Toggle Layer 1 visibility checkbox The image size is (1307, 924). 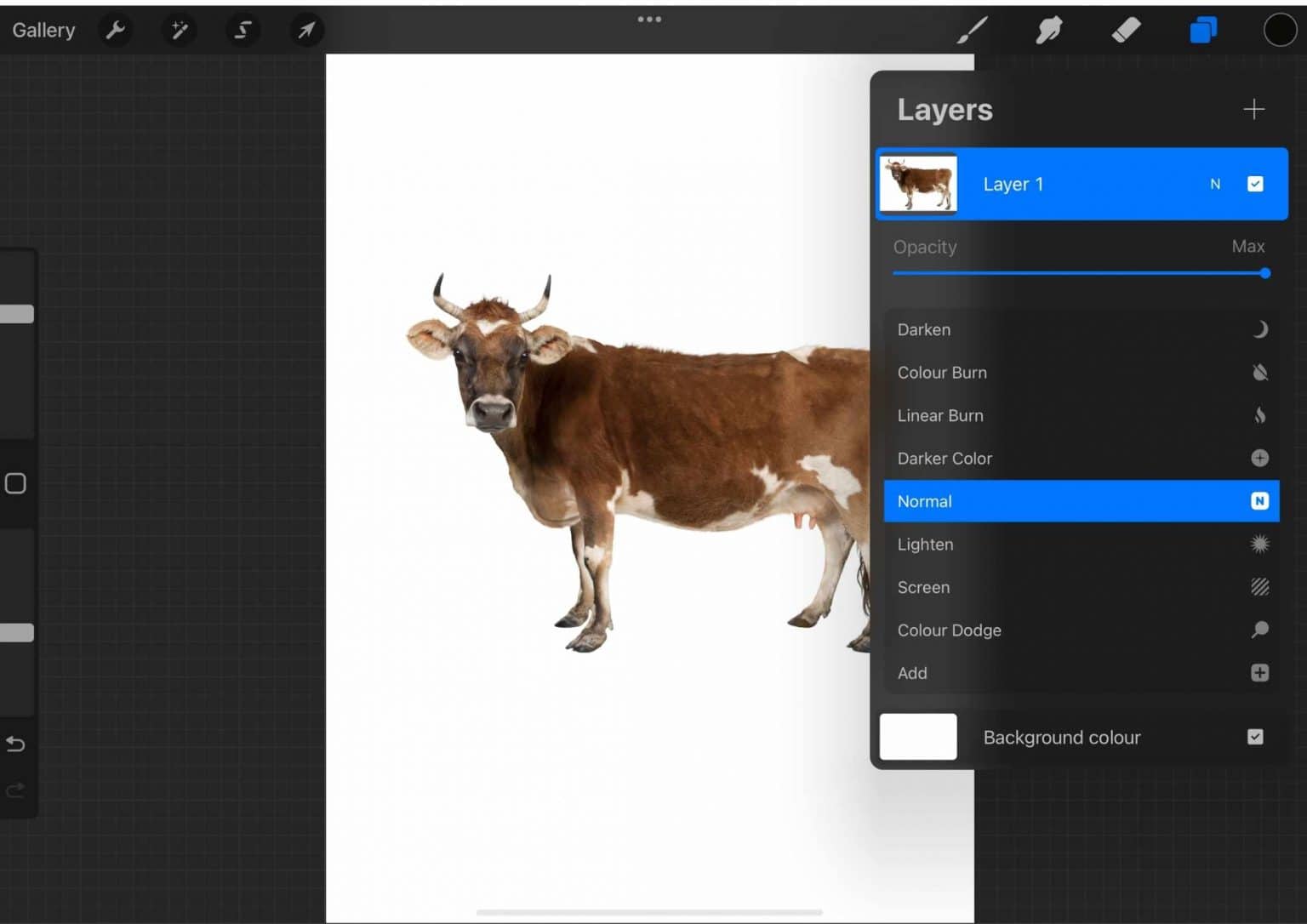[x=1255, y=184]
